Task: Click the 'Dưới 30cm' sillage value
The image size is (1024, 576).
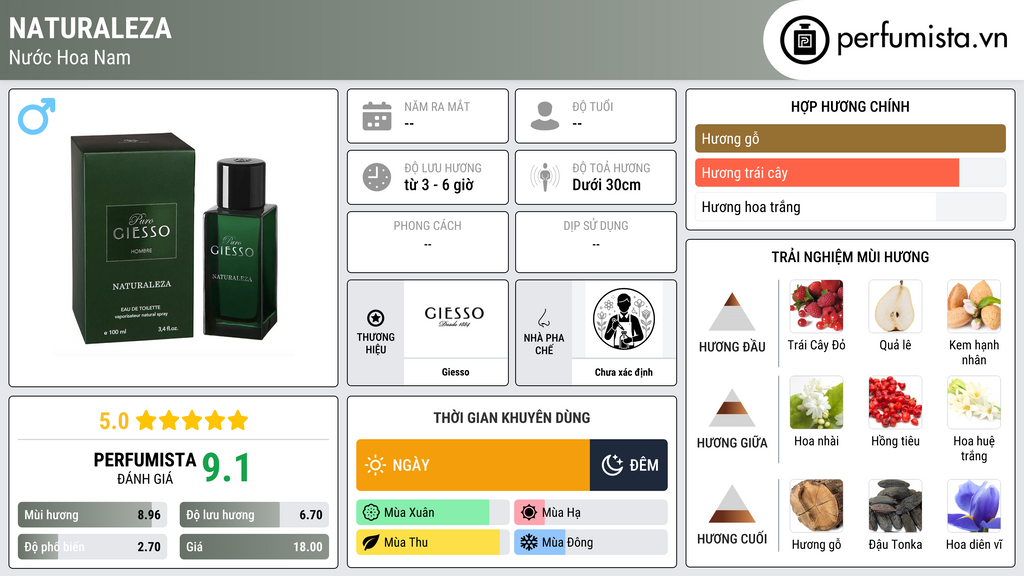Action: (607, 185)
